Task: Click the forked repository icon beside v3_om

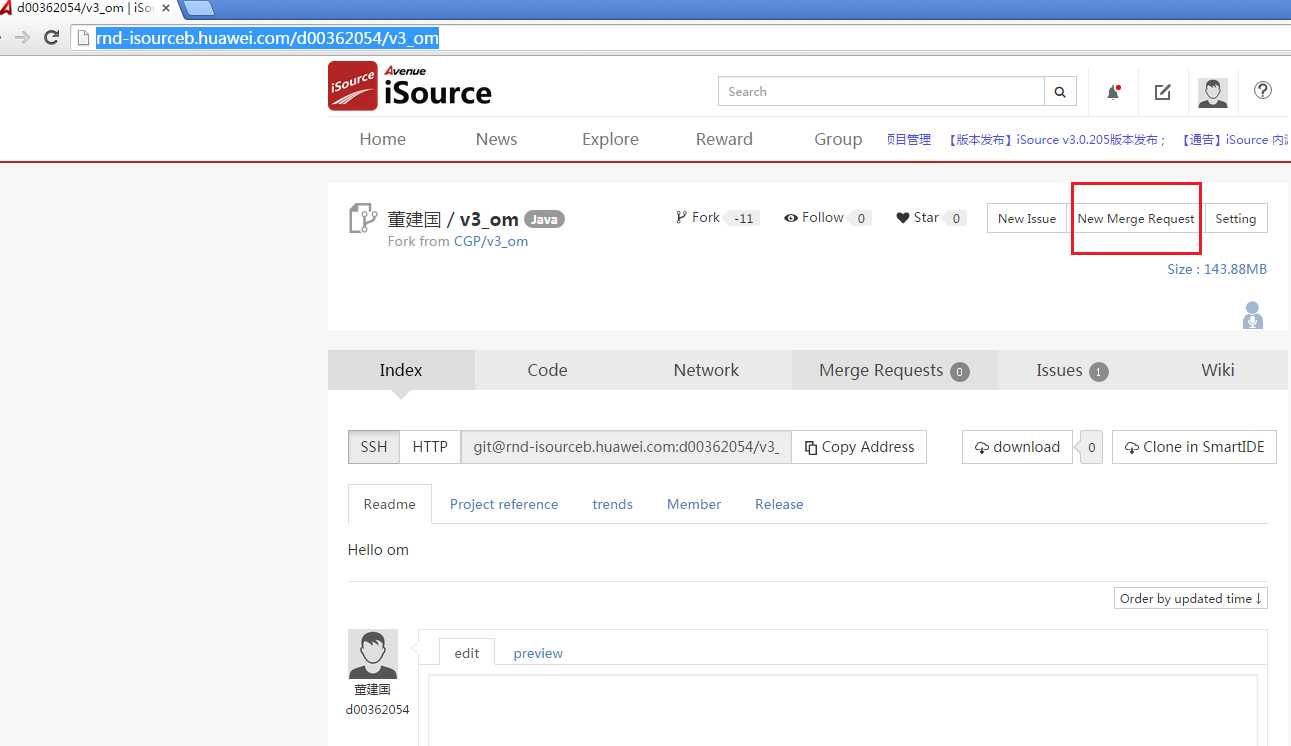Action: click(362, 218)
